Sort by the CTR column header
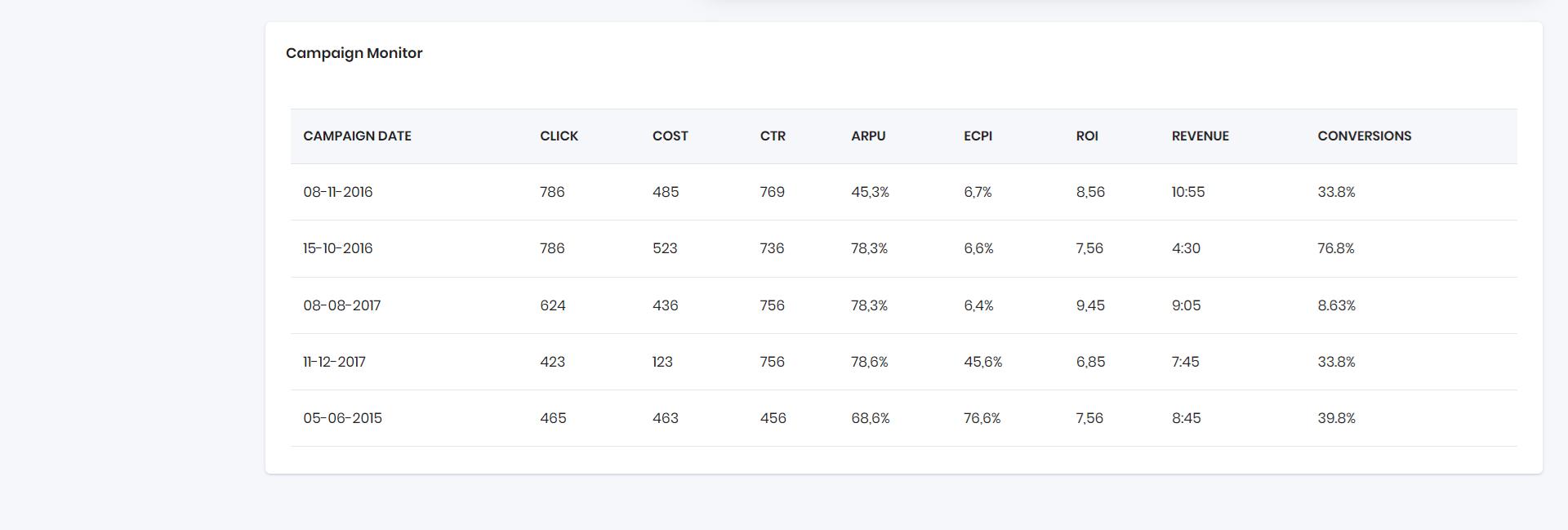Viewport: 1568px width, 530px height. 771,136
